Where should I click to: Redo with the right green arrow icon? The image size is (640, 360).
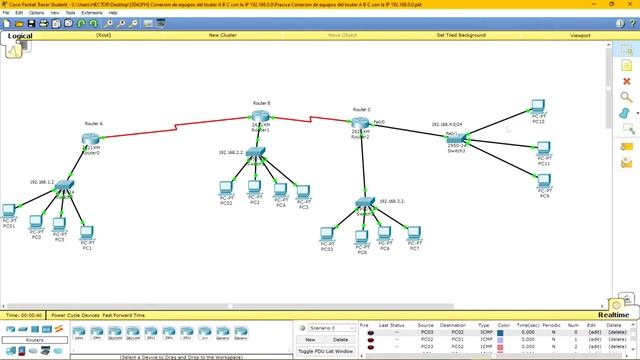(x=93, y=24)
